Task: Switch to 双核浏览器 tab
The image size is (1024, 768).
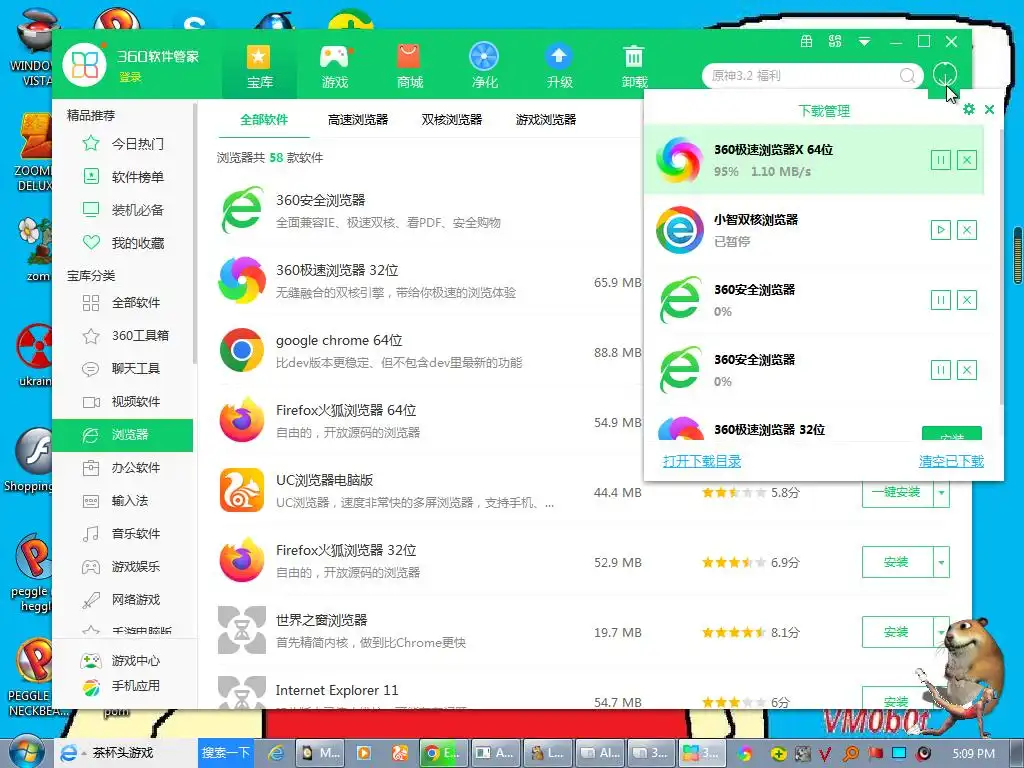Action: pos(452,120)
